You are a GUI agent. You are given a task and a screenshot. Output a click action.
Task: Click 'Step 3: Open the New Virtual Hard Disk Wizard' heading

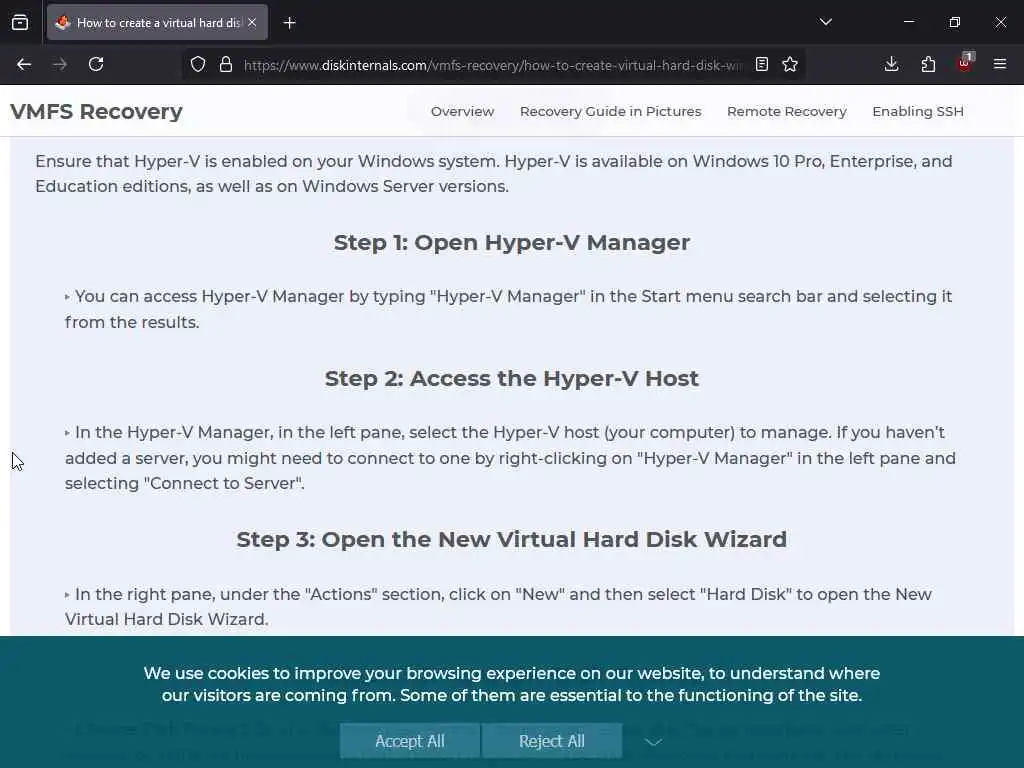pyautogui.click(x=512, y=539)
